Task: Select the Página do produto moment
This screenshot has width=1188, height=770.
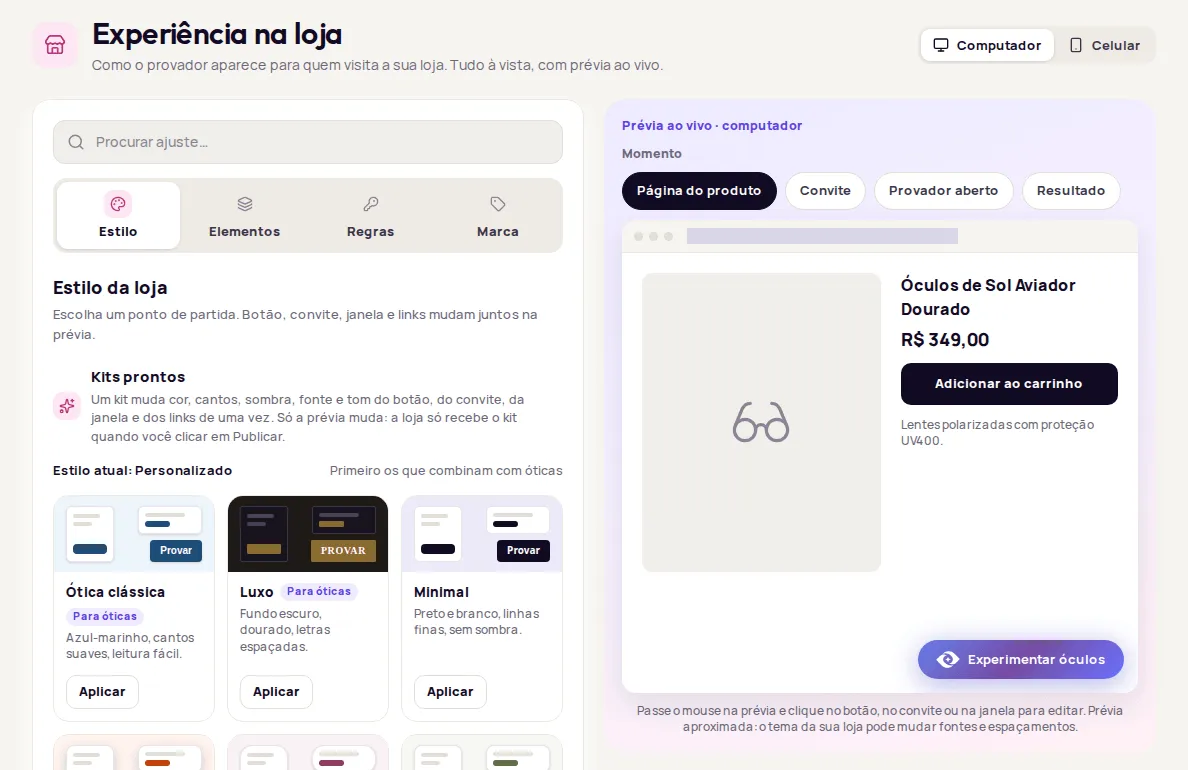Action: pos(699,191)
